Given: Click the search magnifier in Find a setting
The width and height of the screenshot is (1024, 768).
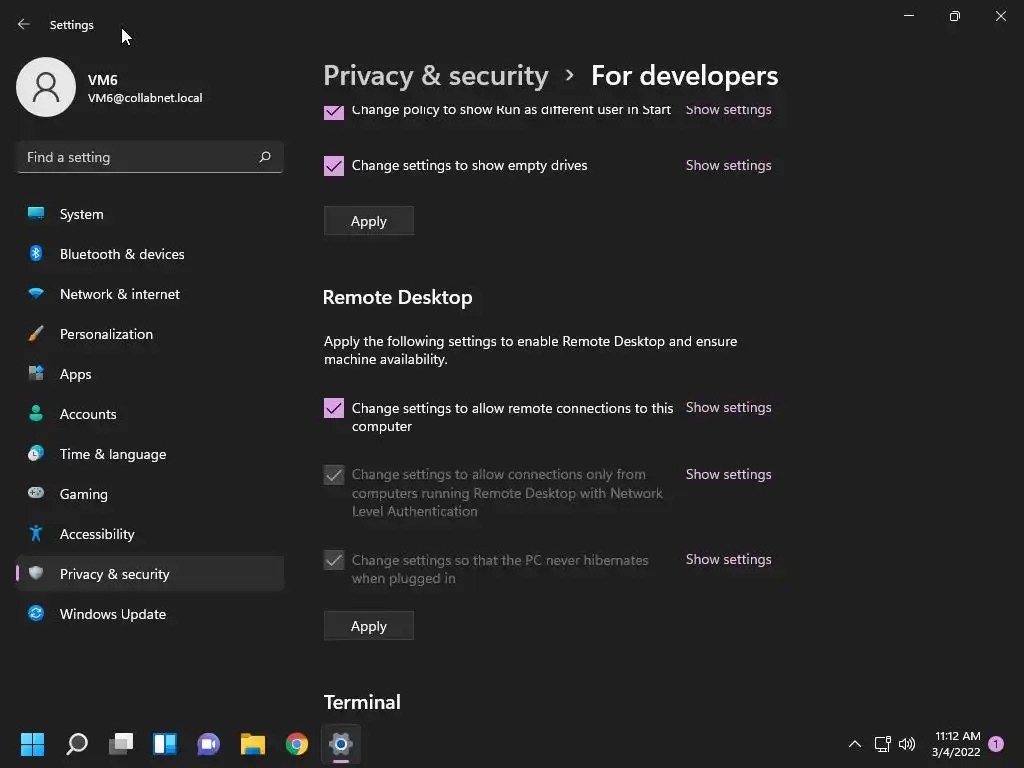Looking at the screenshot, I should point(265,157).
